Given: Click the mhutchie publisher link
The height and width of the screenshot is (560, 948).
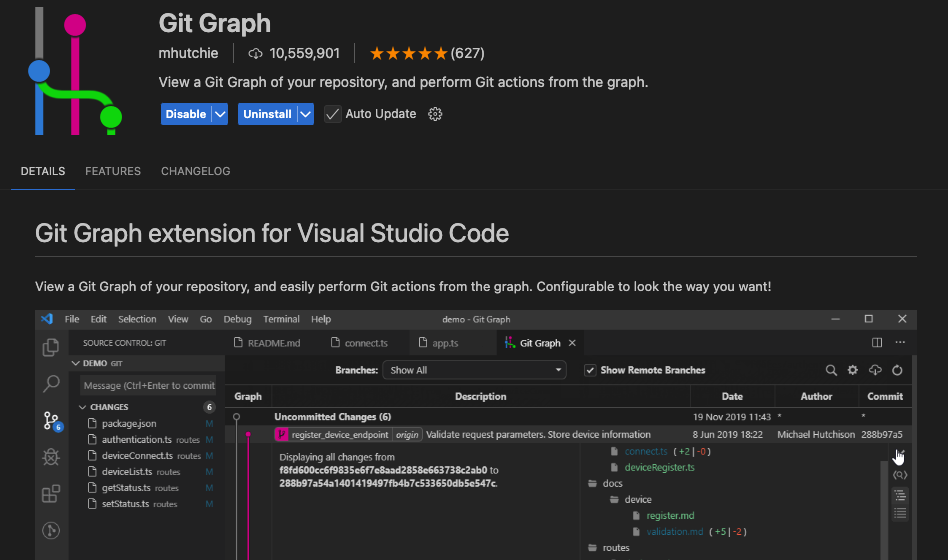Looking at the screenshot, I should [x=188, y=53].
